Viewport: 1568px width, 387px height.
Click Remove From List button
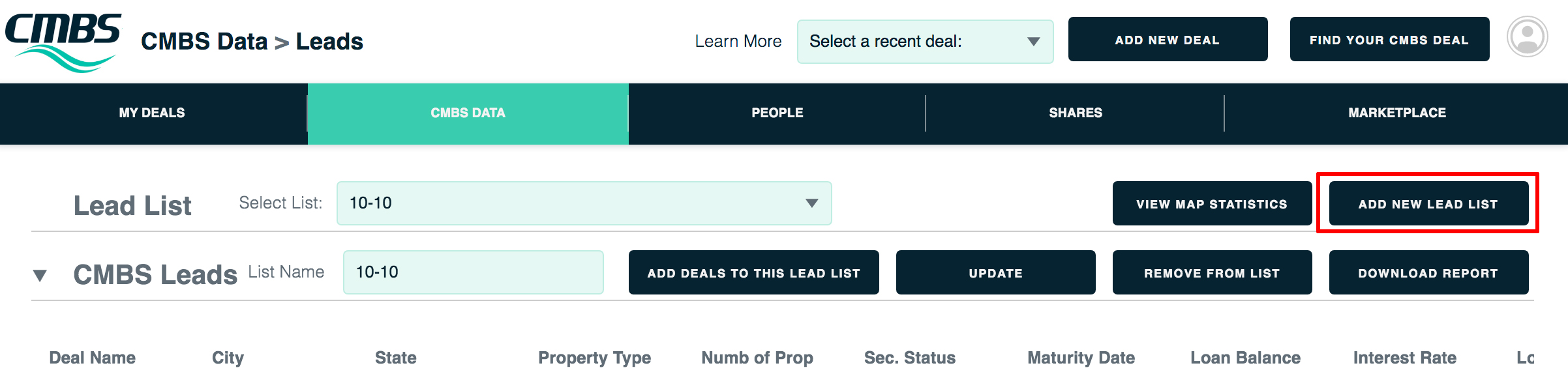point(1212,273)
